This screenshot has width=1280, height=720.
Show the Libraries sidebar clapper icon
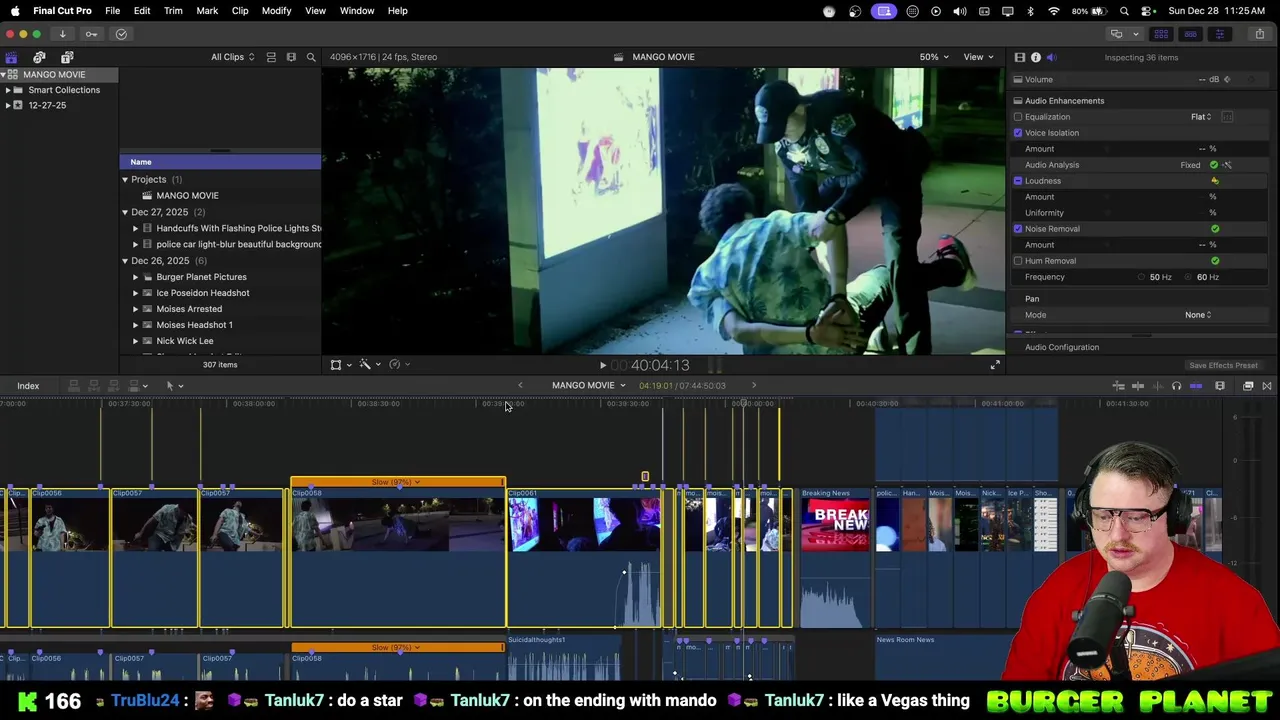pos(11,58)
